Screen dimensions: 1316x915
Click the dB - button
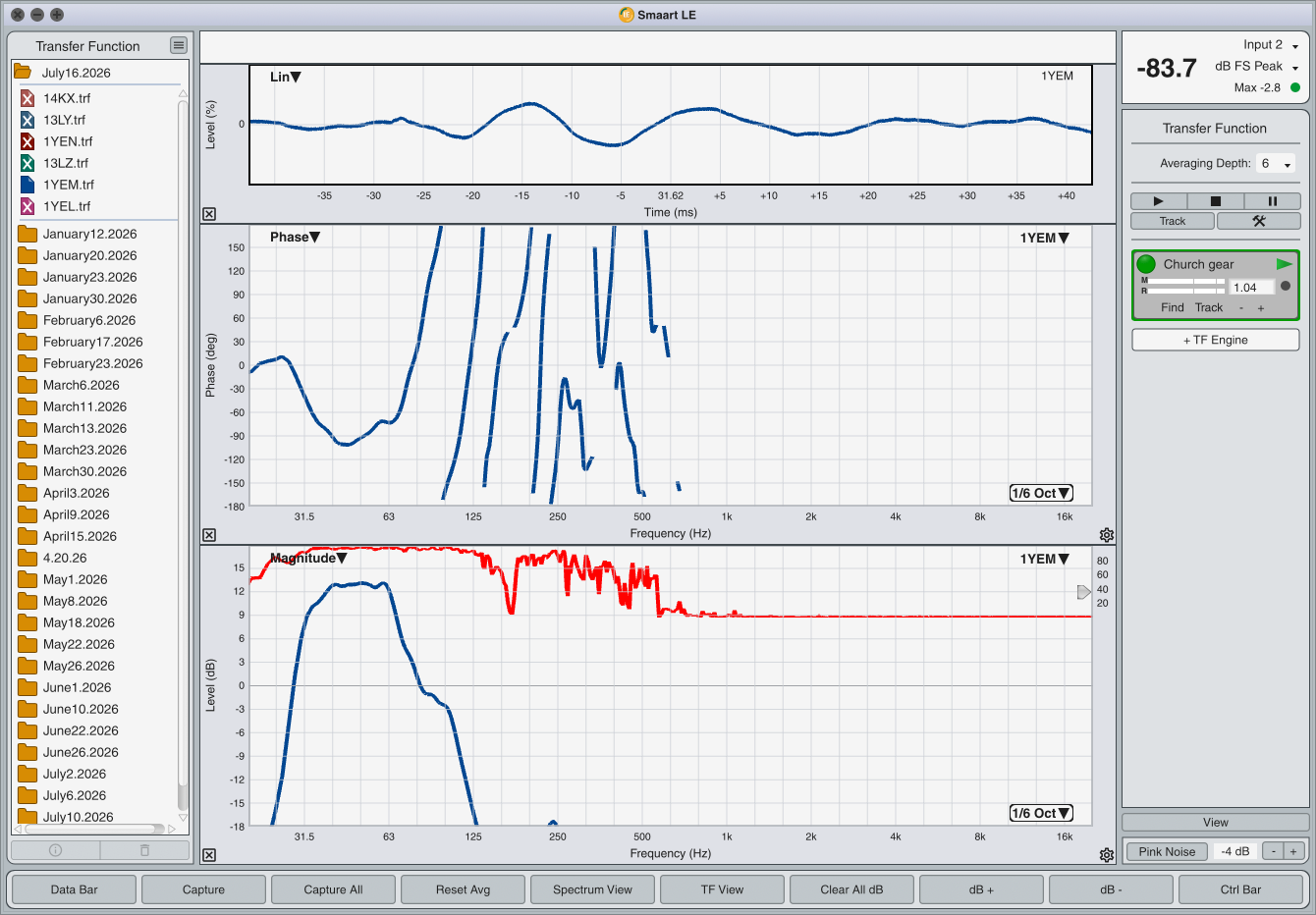(x=1111, y=889)
